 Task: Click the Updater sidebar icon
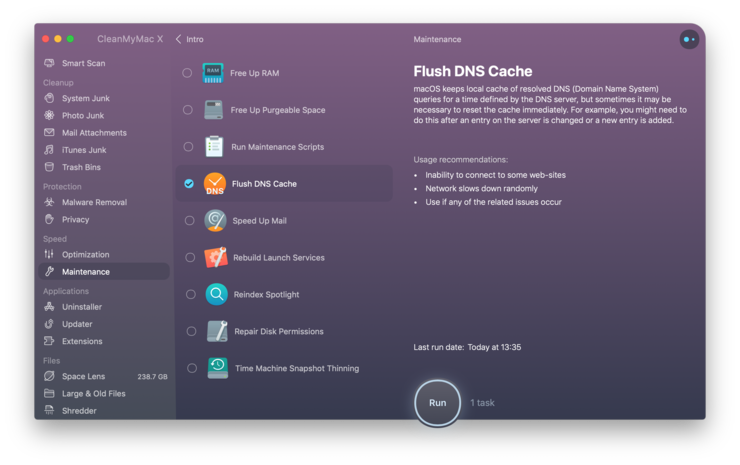point(49,324)
